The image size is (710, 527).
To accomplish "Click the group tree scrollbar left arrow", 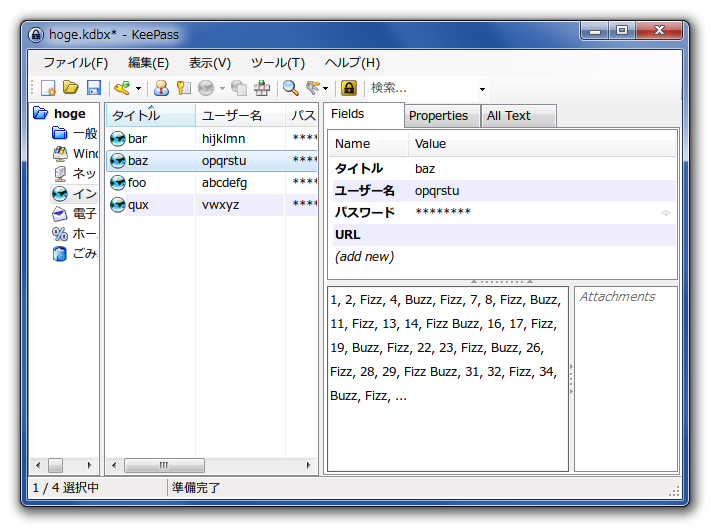I will 38,465.
